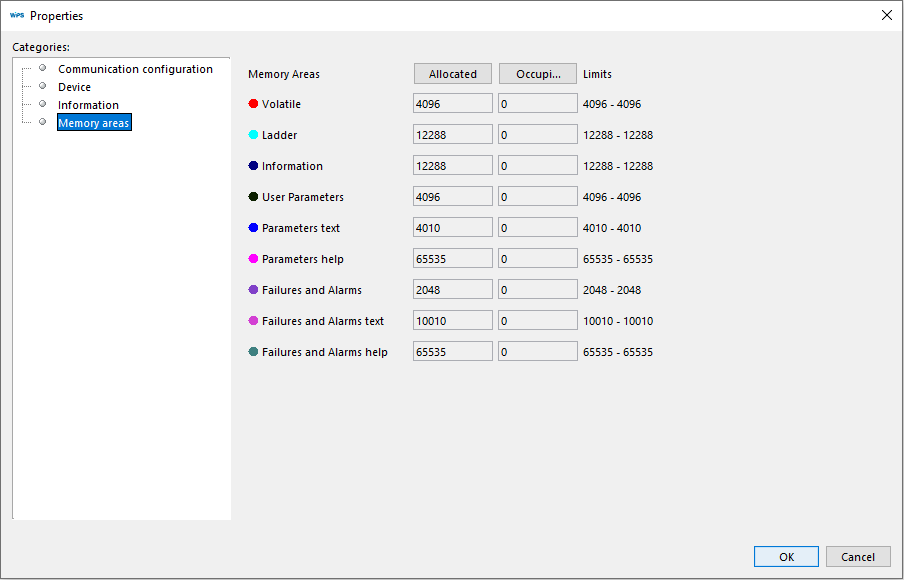Click the purple Failures and Alarms indicator

tap(254, 289)
